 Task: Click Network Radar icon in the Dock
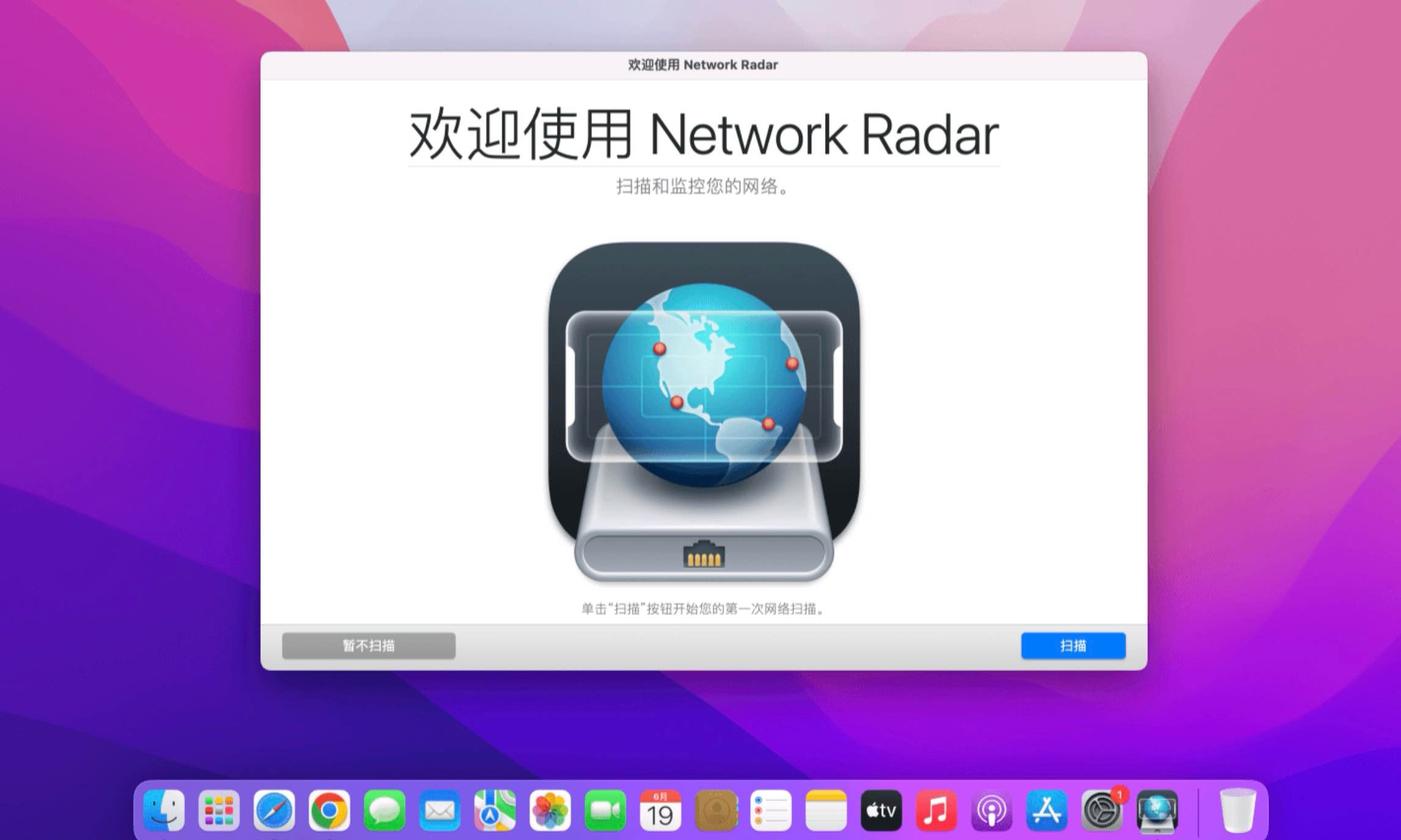tap(1157, 811)
